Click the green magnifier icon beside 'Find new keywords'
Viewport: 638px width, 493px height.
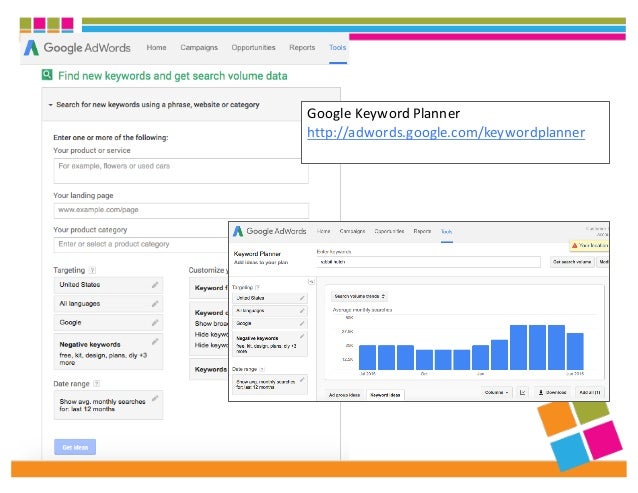47,75
